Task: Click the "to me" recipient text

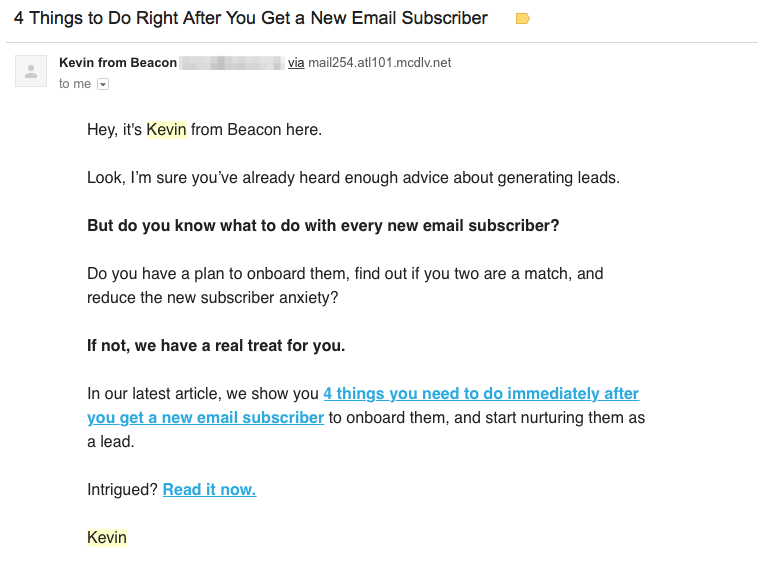Action: point(75,84)
